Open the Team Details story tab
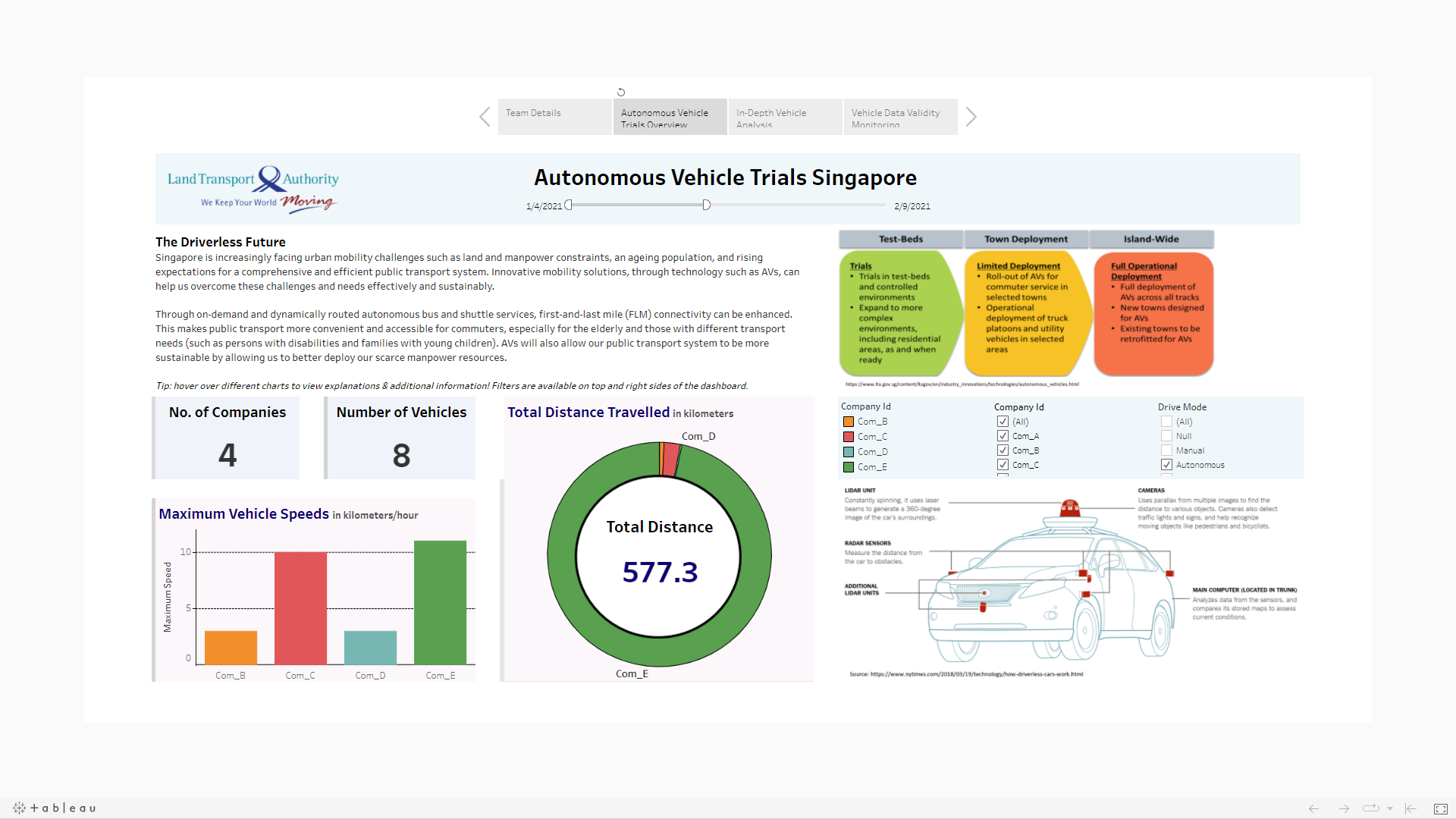Screen dimensions: 1456x819 (x=555, y=117)
